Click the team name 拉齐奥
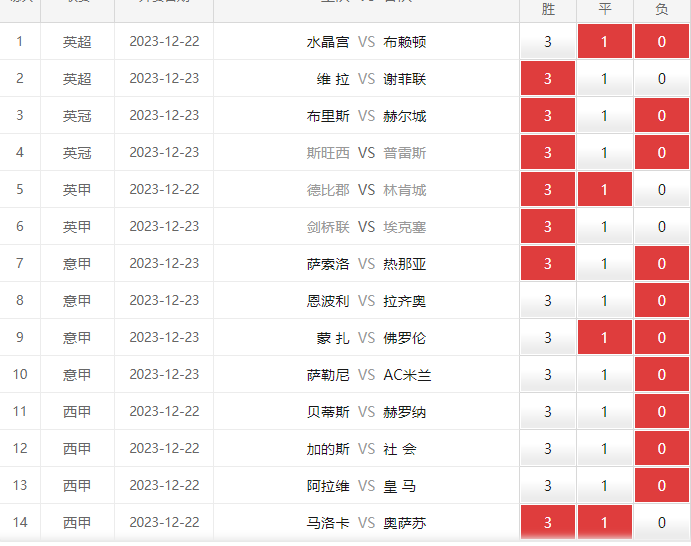The height and width of the screenshot is (546, 691). coord(405,301)
